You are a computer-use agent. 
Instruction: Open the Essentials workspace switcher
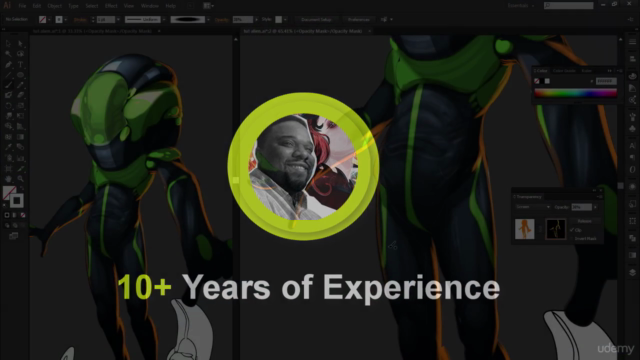pyautogui.click(x=521, y=6)
